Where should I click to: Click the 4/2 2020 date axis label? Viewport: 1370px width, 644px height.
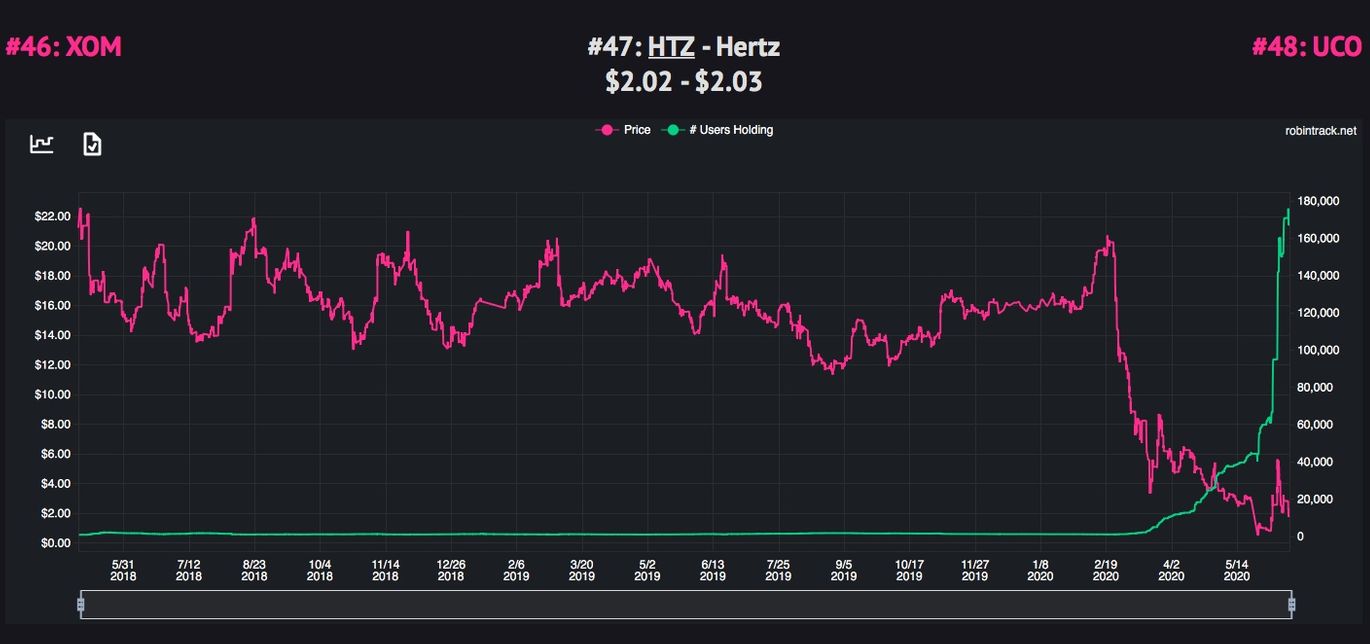pos(1172,570)
